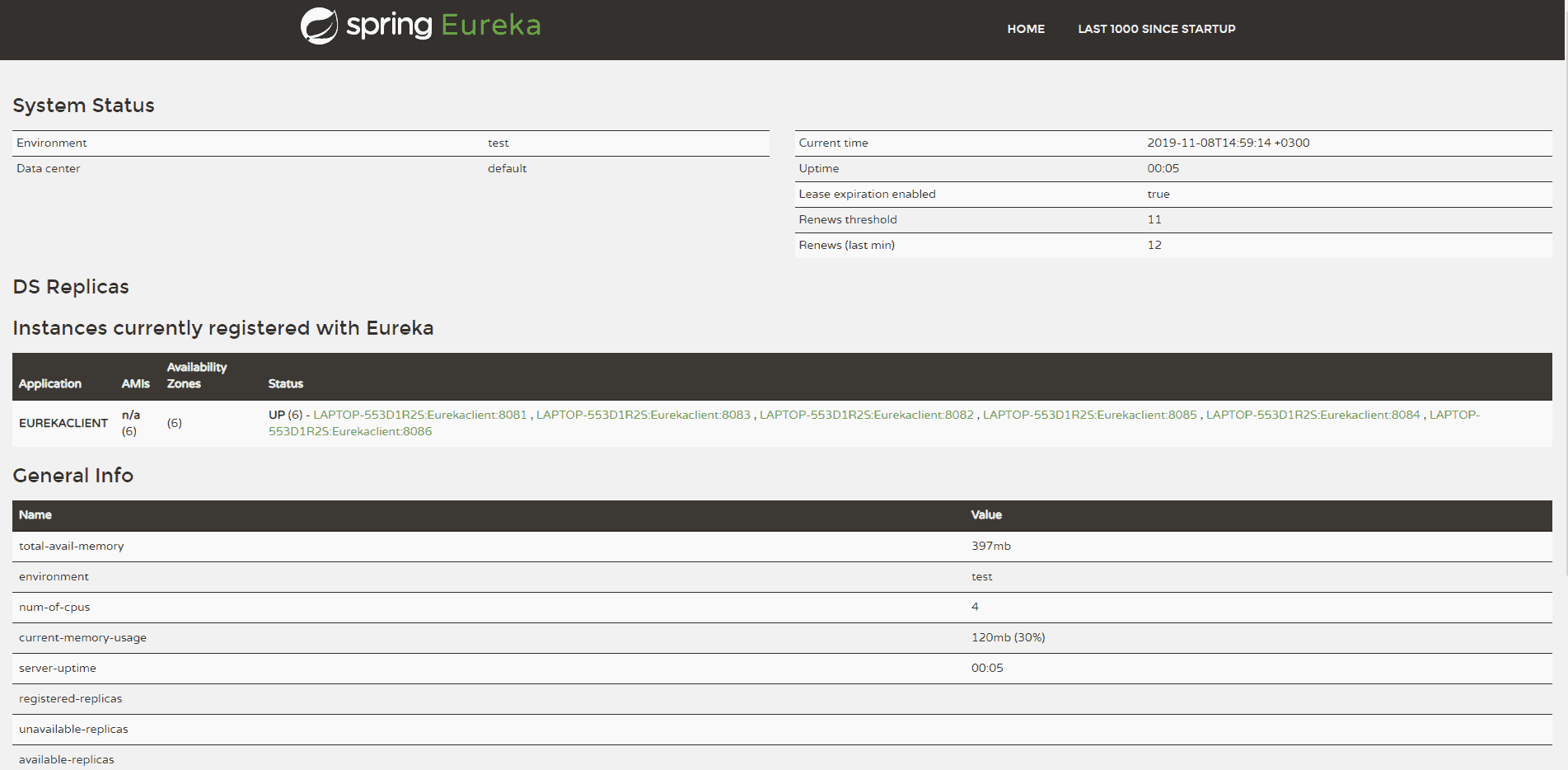Screen dimensions: 1568x770
Task: Click the Value column header in General Info
Action: (x=986, y=514)
